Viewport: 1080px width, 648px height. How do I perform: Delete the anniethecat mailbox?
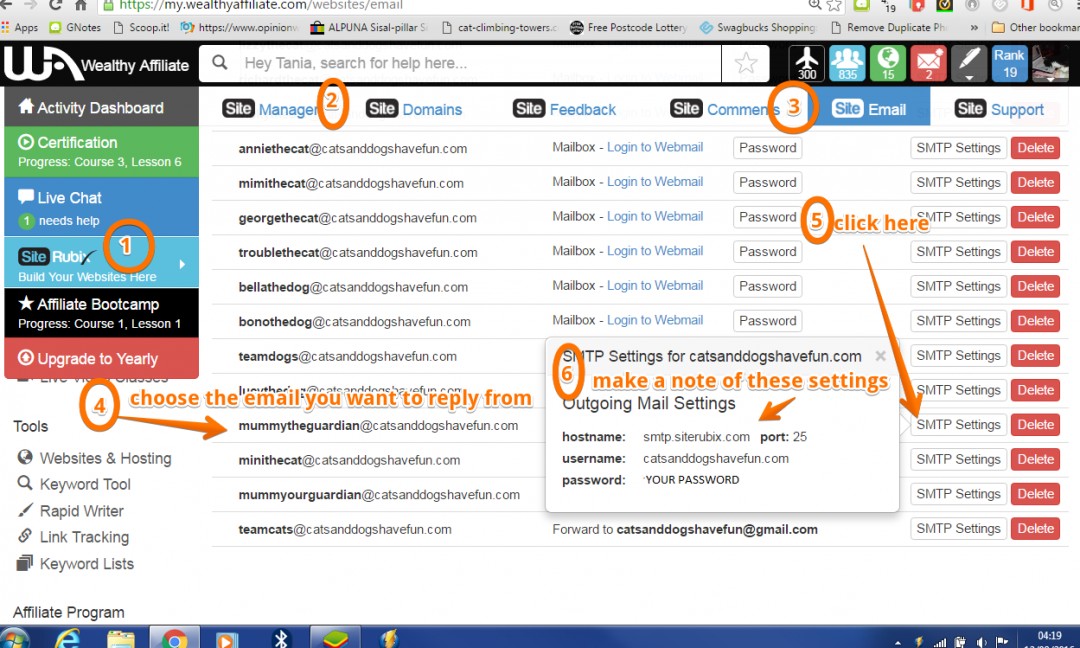tap(1035, 147)
